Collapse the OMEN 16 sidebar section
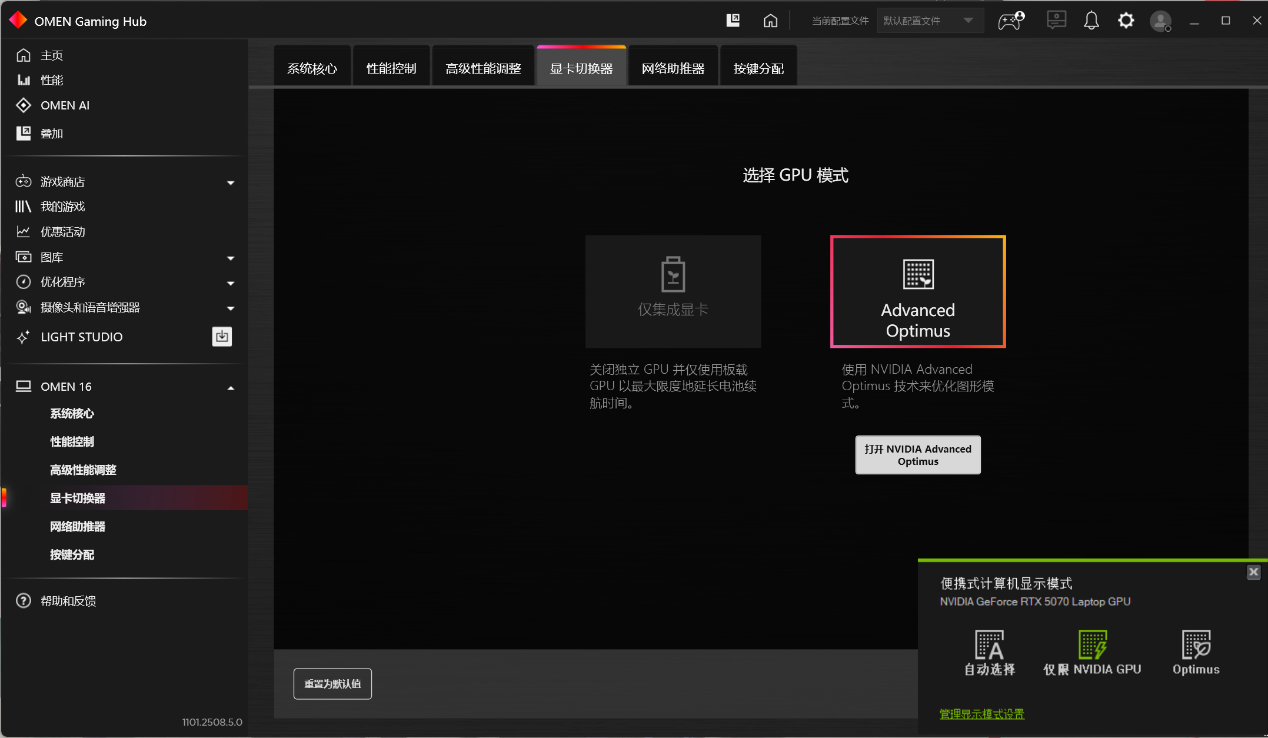The height and width of the screenshot is (738, 1268). pos(230,387)
